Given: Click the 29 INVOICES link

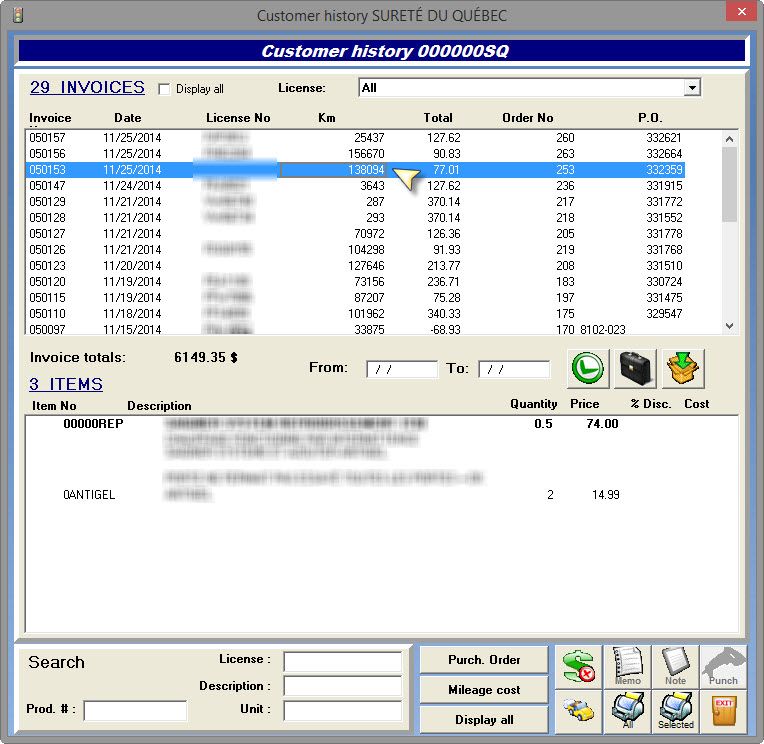Looking at the screenshot, I should point(87,87).
